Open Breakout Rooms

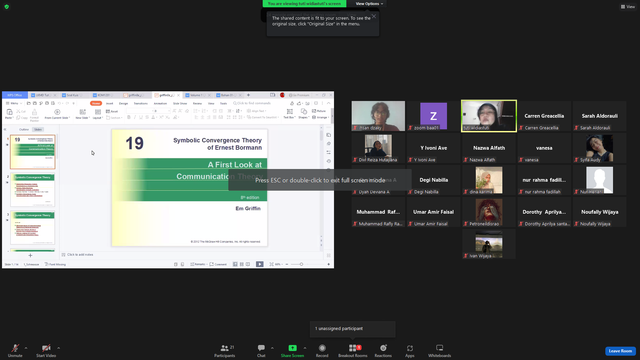point(353,350)
